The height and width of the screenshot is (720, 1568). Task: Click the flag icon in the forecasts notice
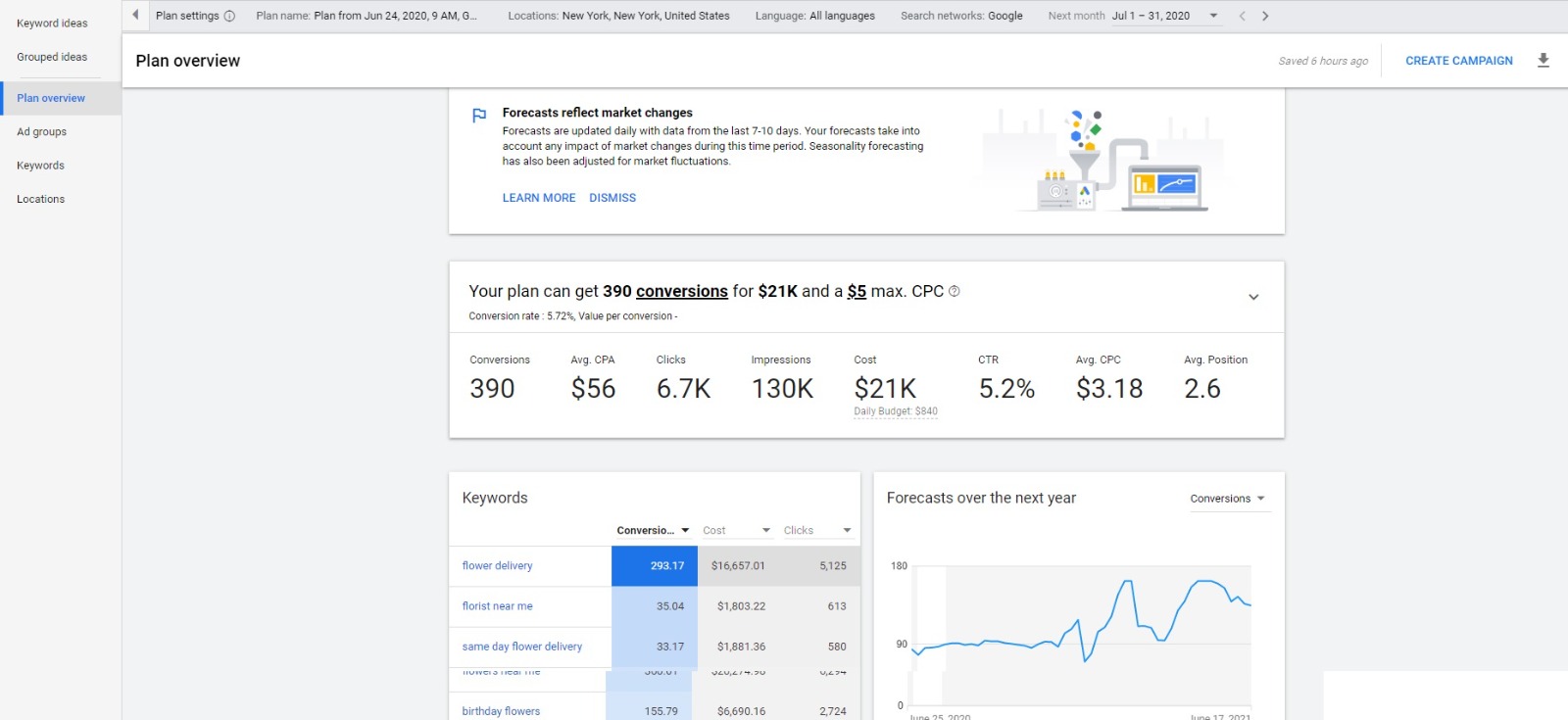(479, 116)
